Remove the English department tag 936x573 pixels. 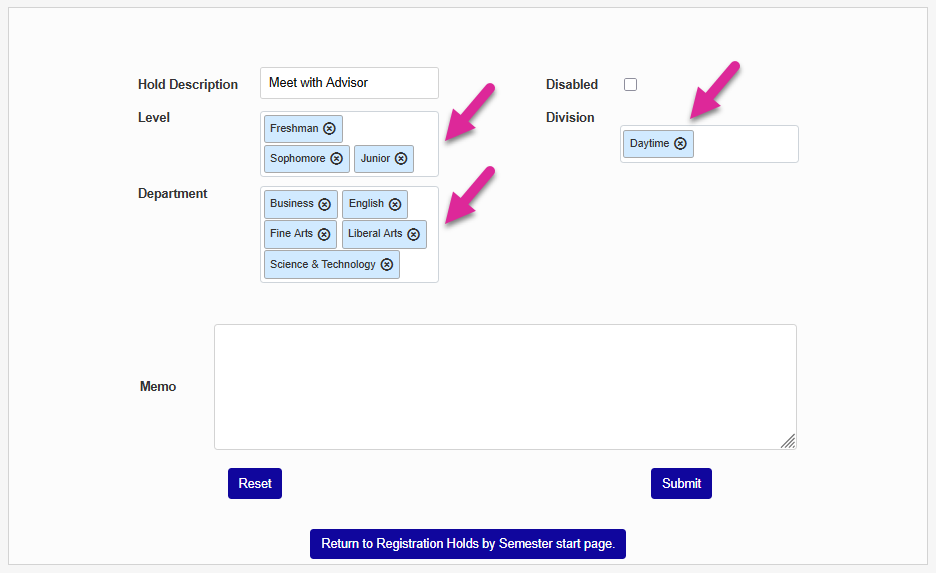(x=395, y=204)
